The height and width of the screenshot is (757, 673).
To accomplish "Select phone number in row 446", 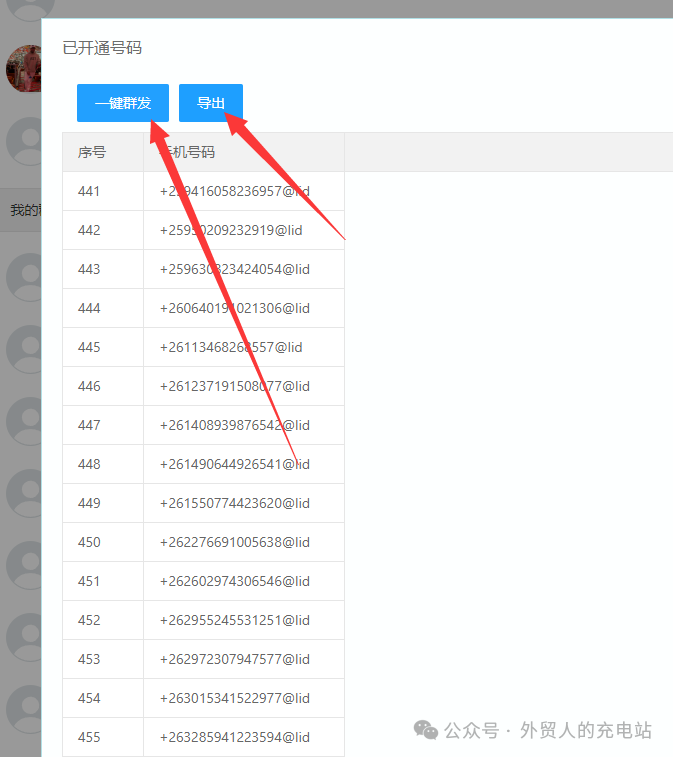I will 235,386.
